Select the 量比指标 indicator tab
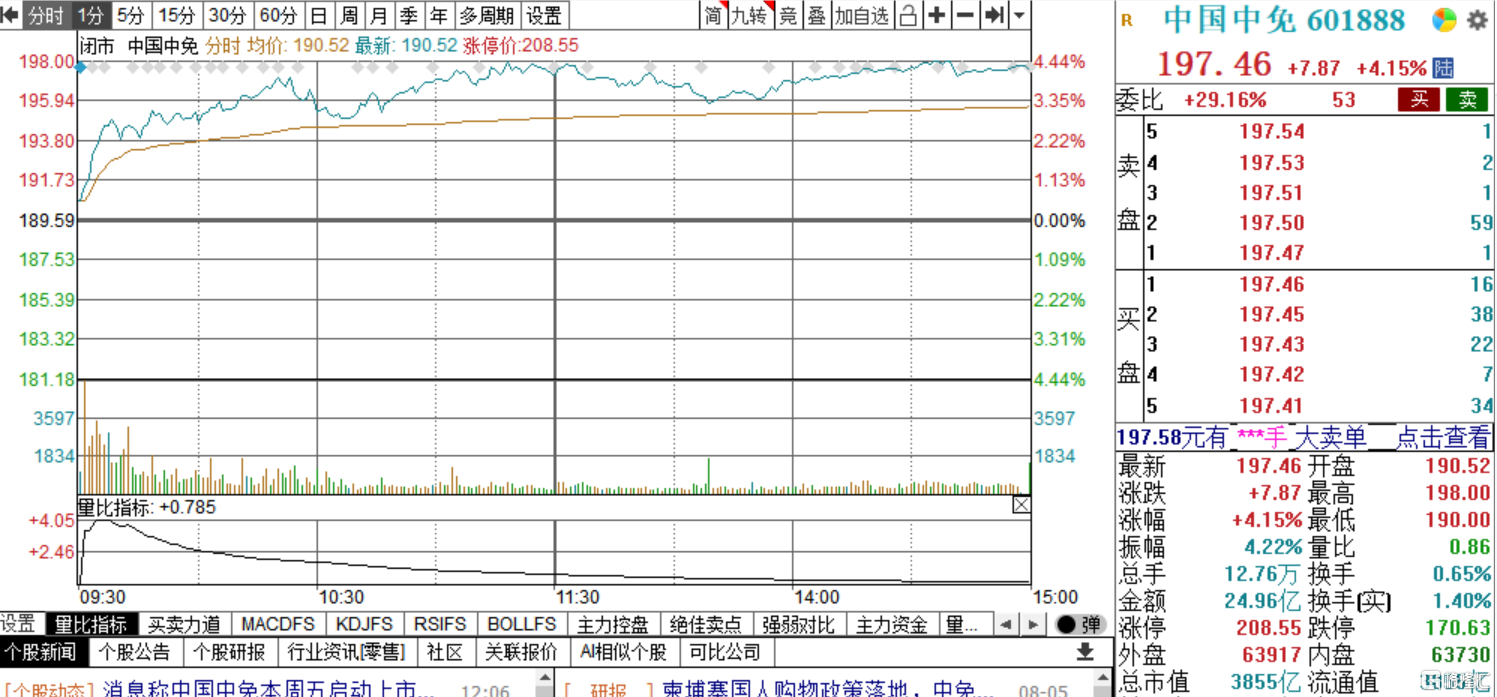Screen dimensions: 1497x697 [x=91, y=624]
